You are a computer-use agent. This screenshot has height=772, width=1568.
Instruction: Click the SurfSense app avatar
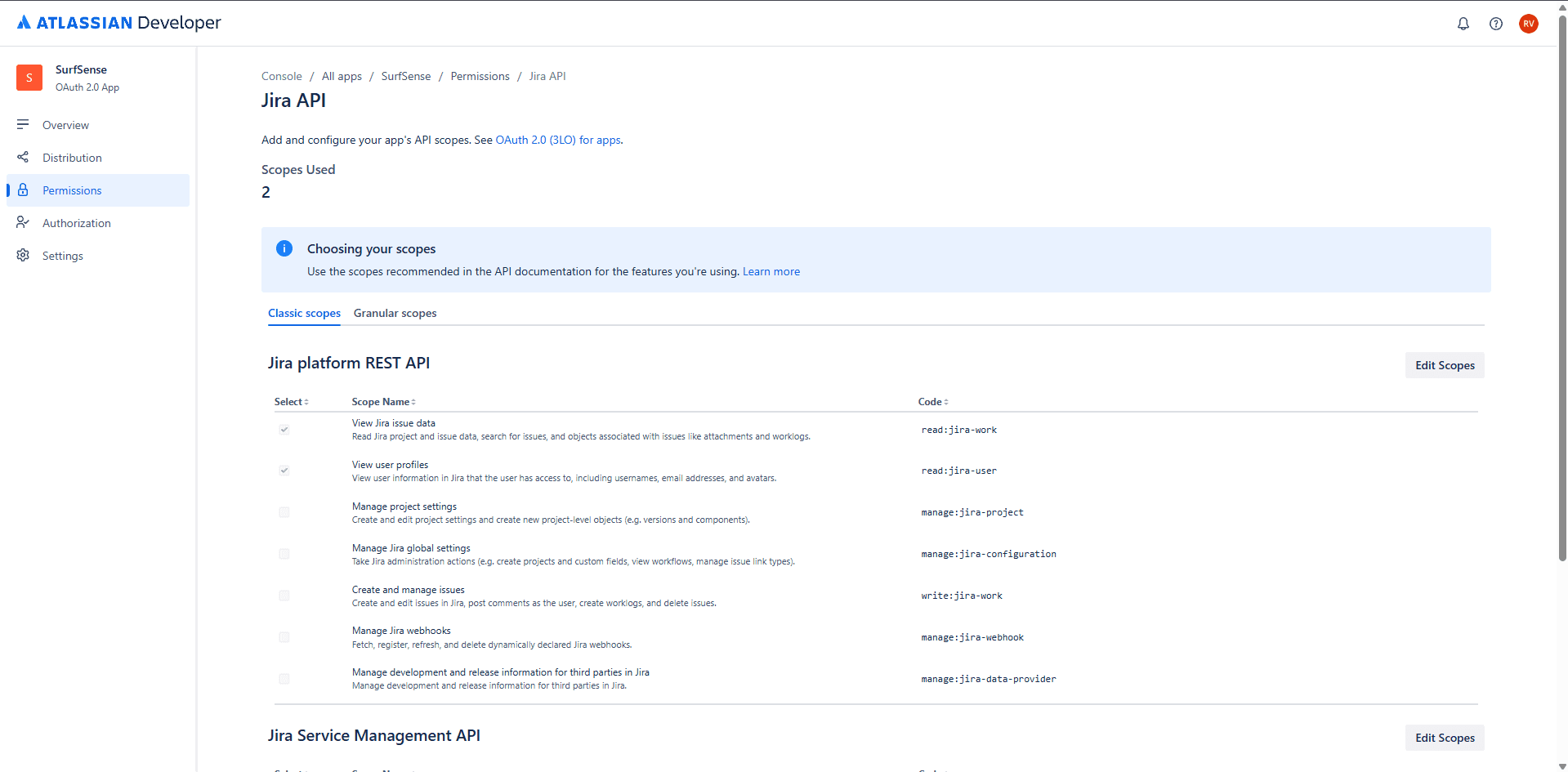29,78
